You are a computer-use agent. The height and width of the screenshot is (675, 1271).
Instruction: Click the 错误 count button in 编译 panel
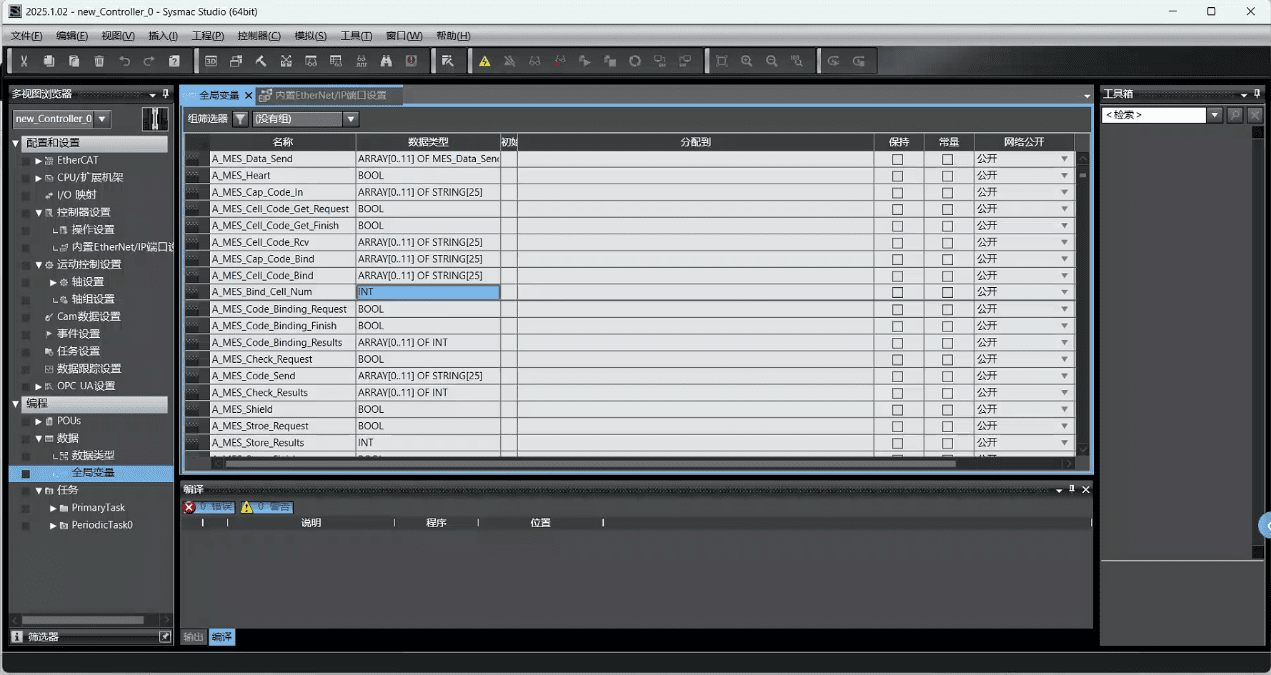point(208,507)
